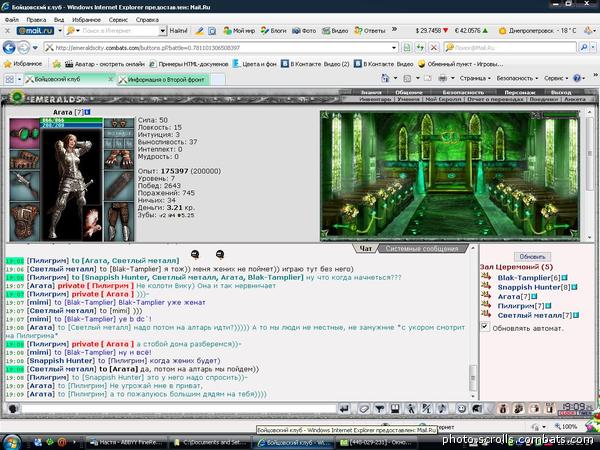Open the Безопасность toolbar dropdown
This screenshot has width=600, height=450.
click(x=517, y=78)
